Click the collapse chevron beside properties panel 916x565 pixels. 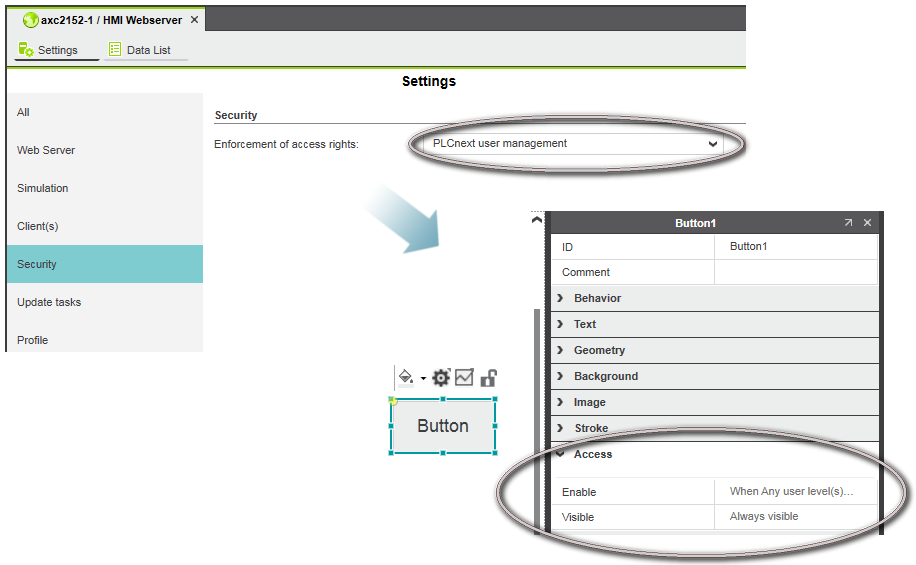537,220
